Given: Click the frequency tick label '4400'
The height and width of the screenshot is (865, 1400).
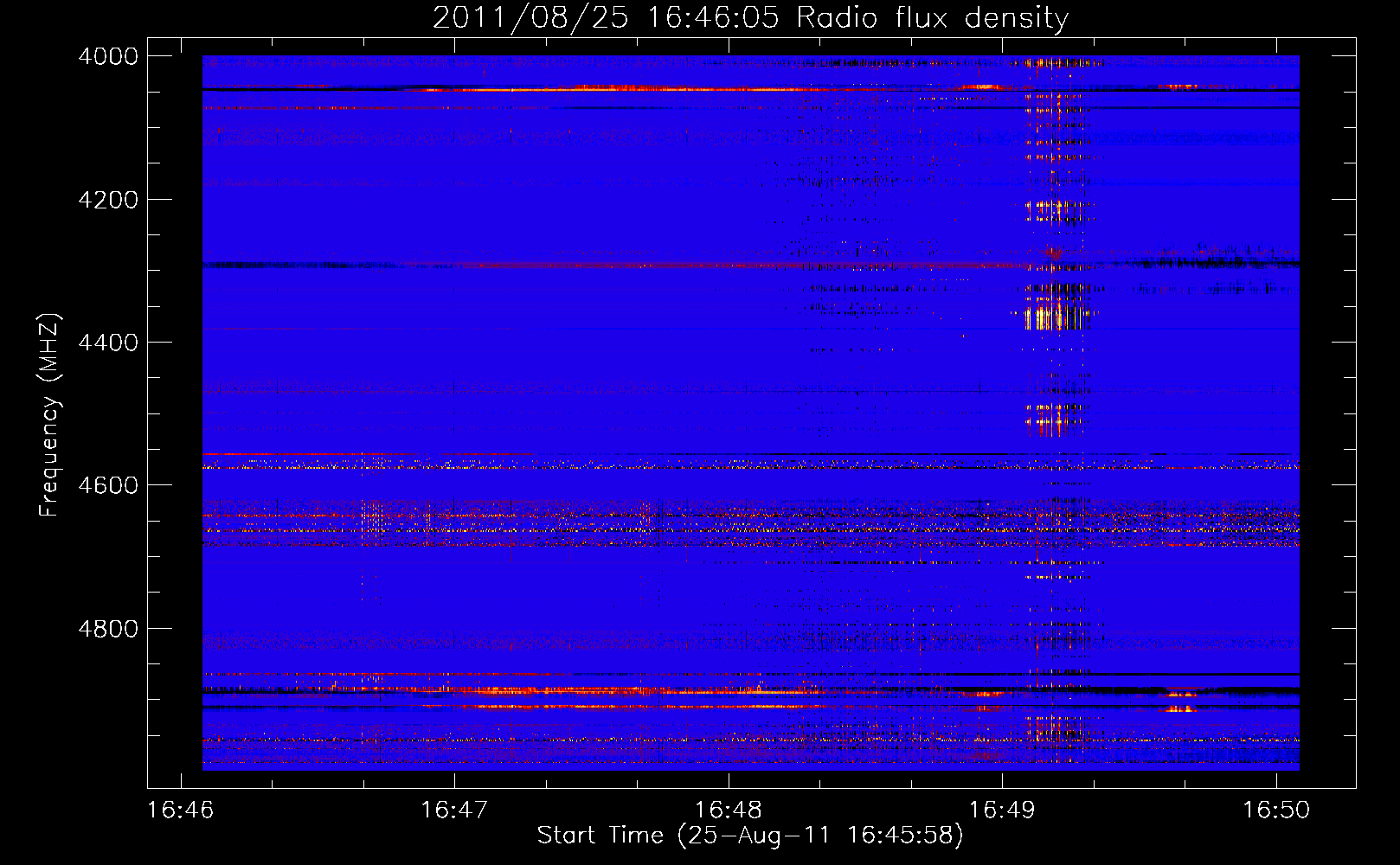Looking at the screenshot, I should 108,343.
